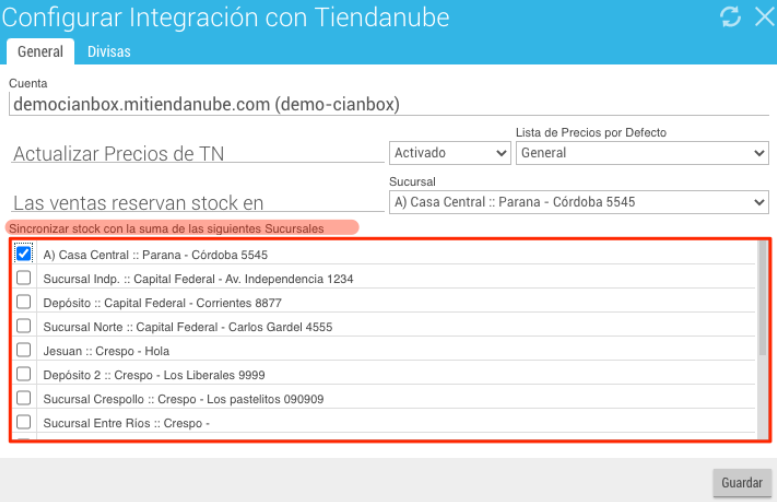
Task: Click the Cuenta account input field
Action: point(389,105)
